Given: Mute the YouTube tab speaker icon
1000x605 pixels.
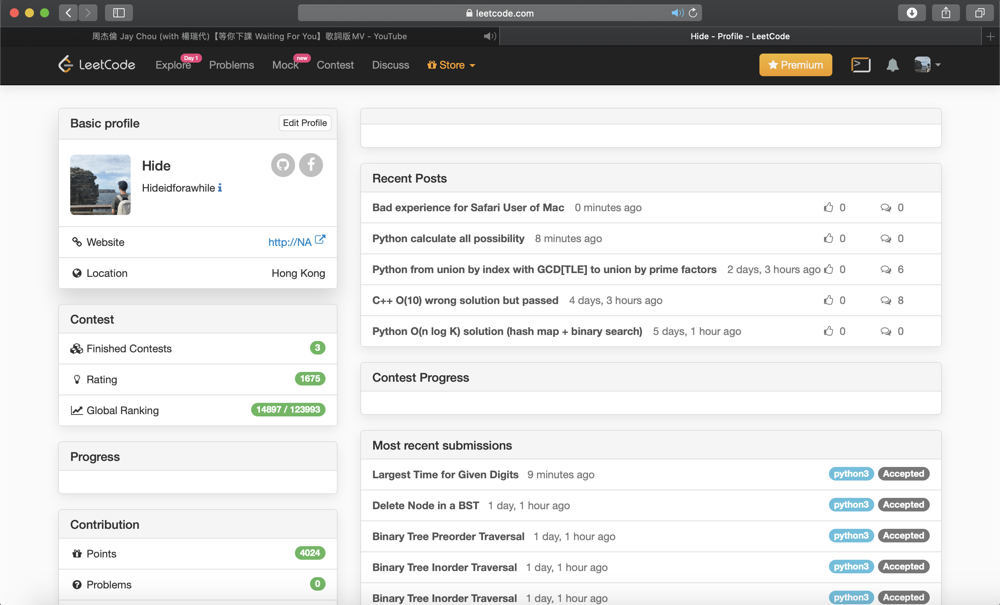Looking at the screenshot, I should (x=489, y=36).
